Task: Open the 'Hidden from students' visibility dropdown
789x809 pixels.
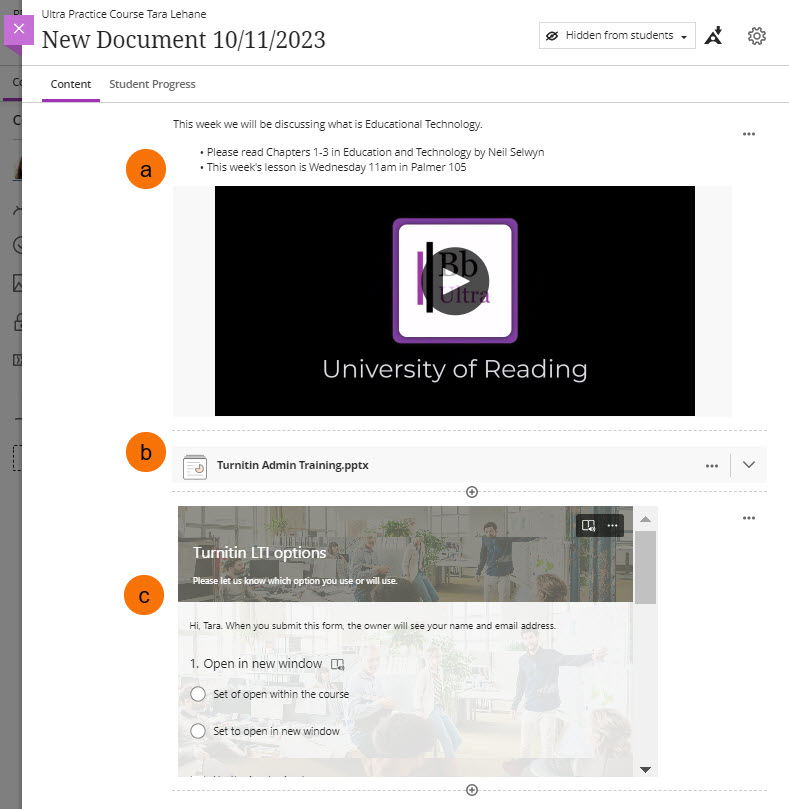Action: coord(617,36)
